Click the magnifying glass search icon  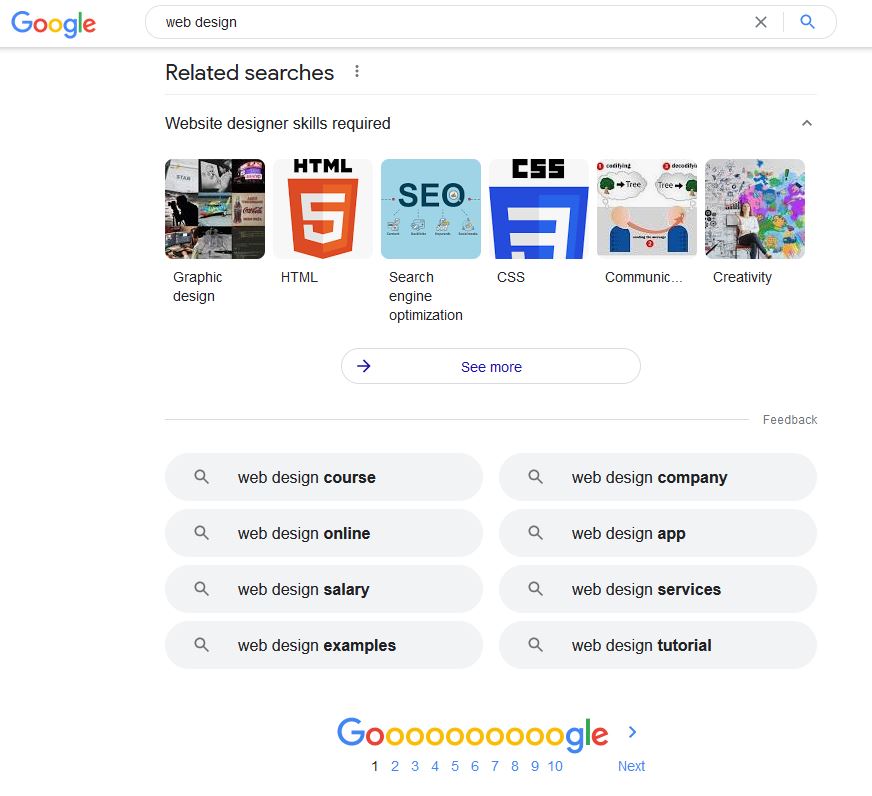click(808, 21)
